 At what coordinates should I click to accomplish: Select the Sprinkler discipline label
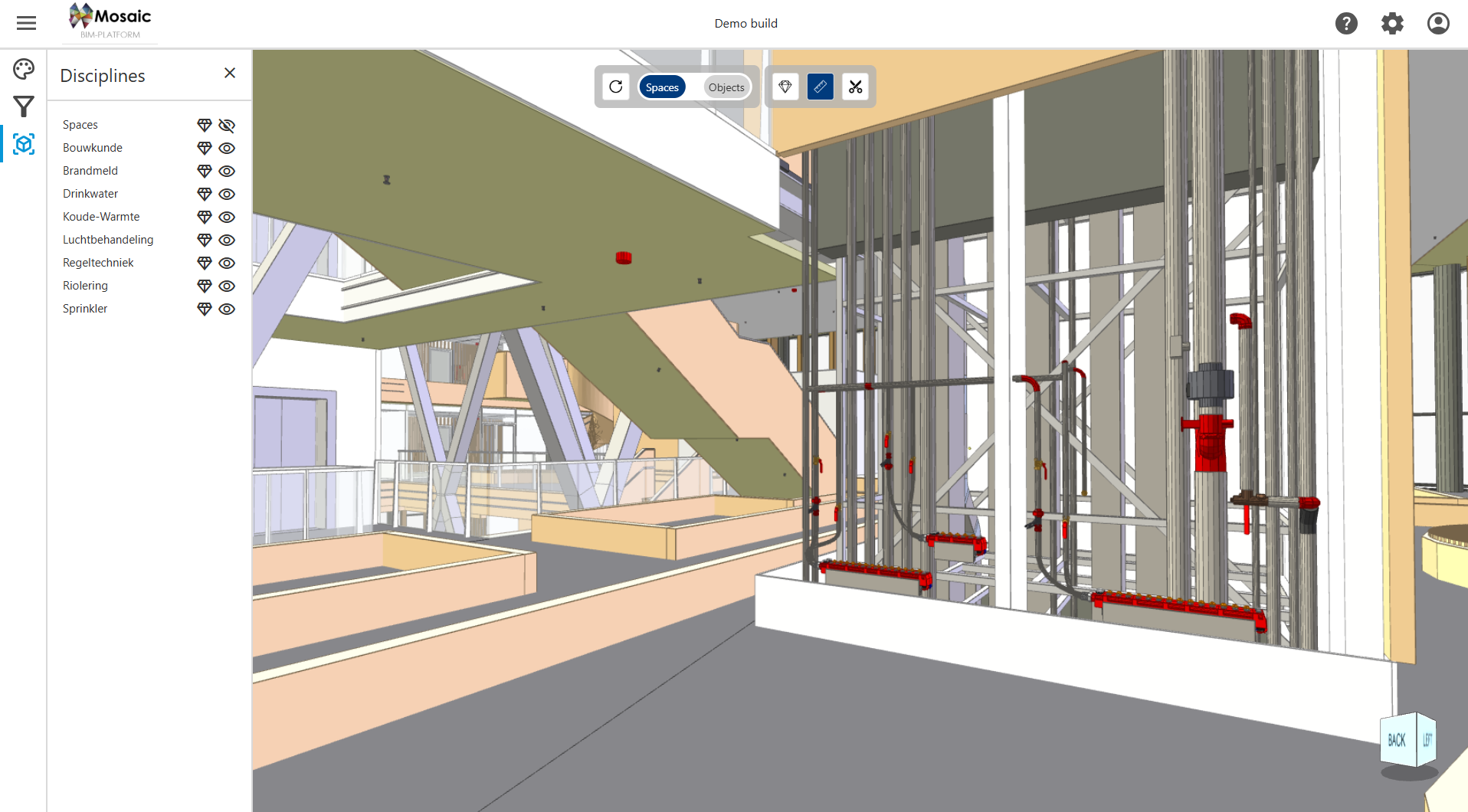(85, 309)
